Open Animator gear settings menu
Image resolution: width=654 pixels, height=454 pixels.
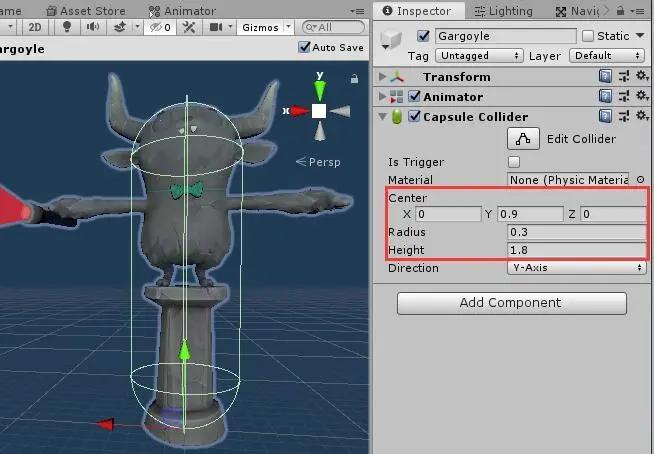641,96
